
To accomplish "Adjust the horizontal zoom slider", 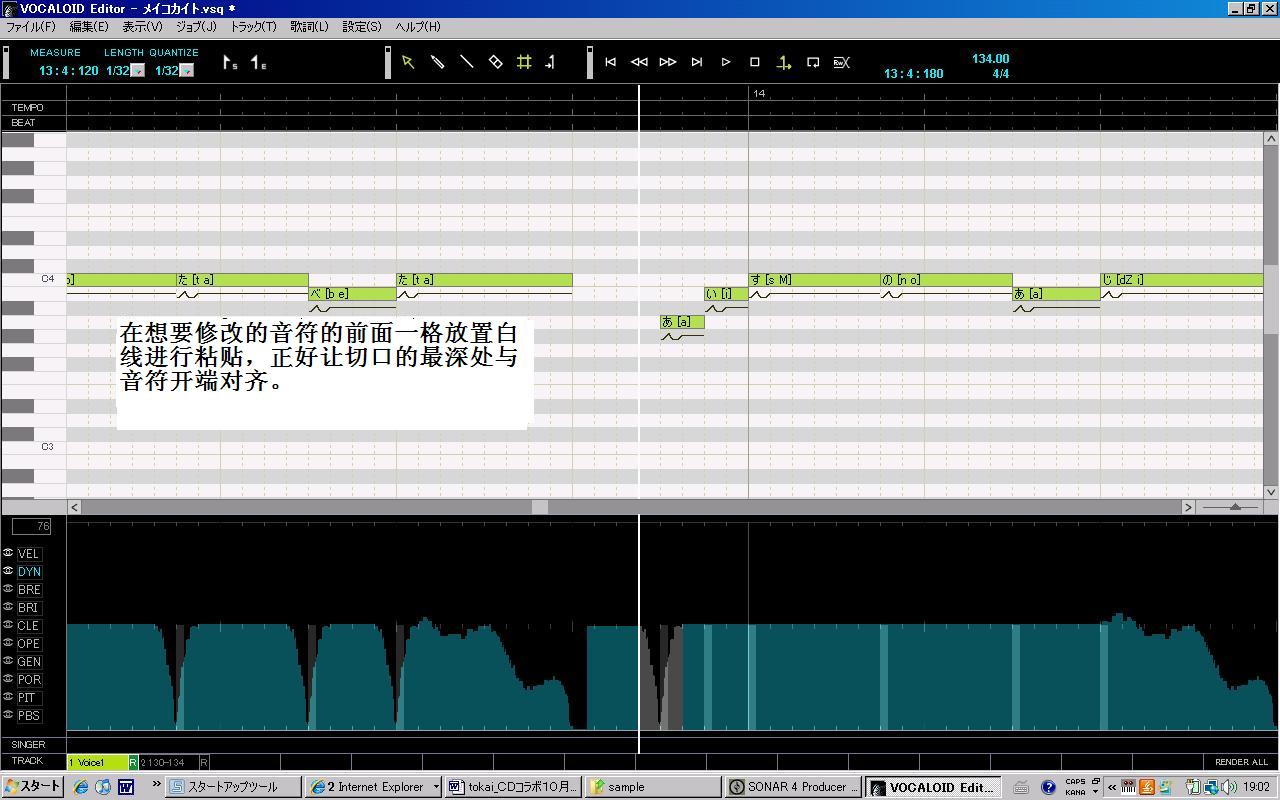I will (1235, 507).
